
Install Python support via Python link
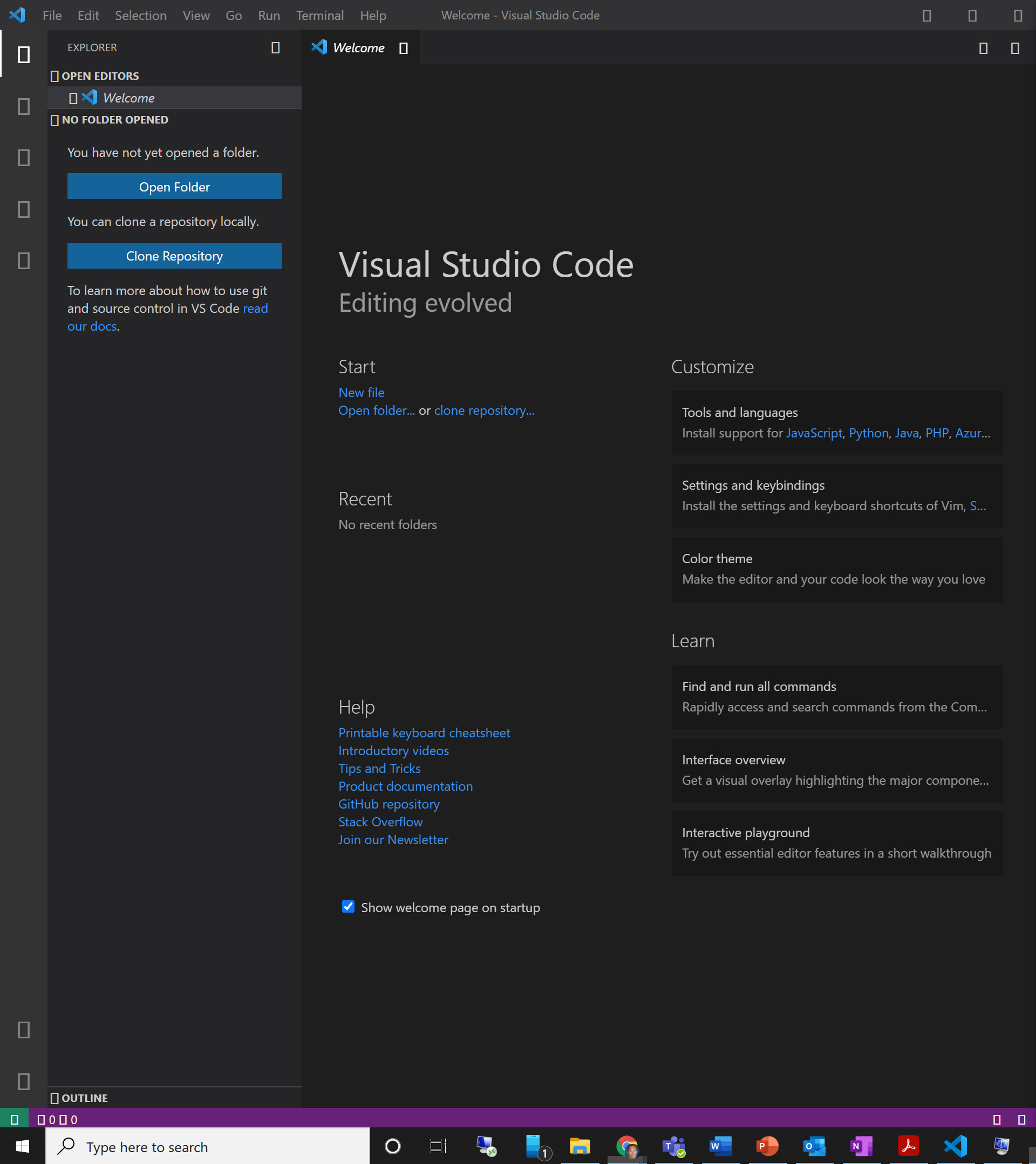[x=869, y=433]
